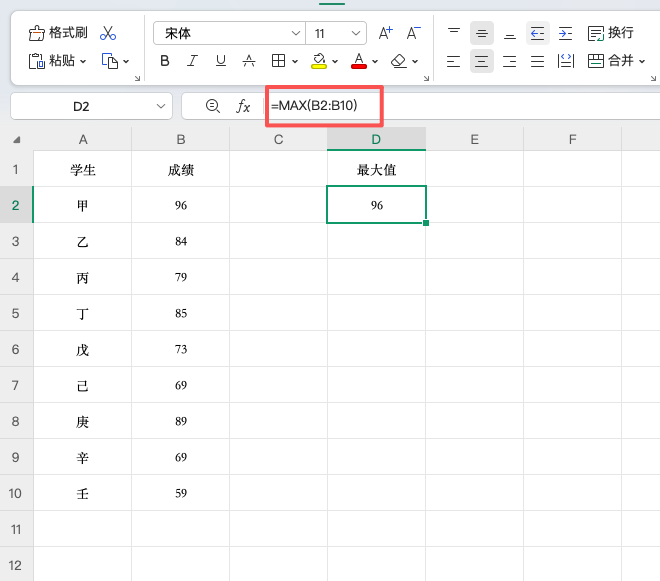The height and width of the screenshot is (581, 660).
Task: Decrease font size with A- icon
Action: (414, 33)
